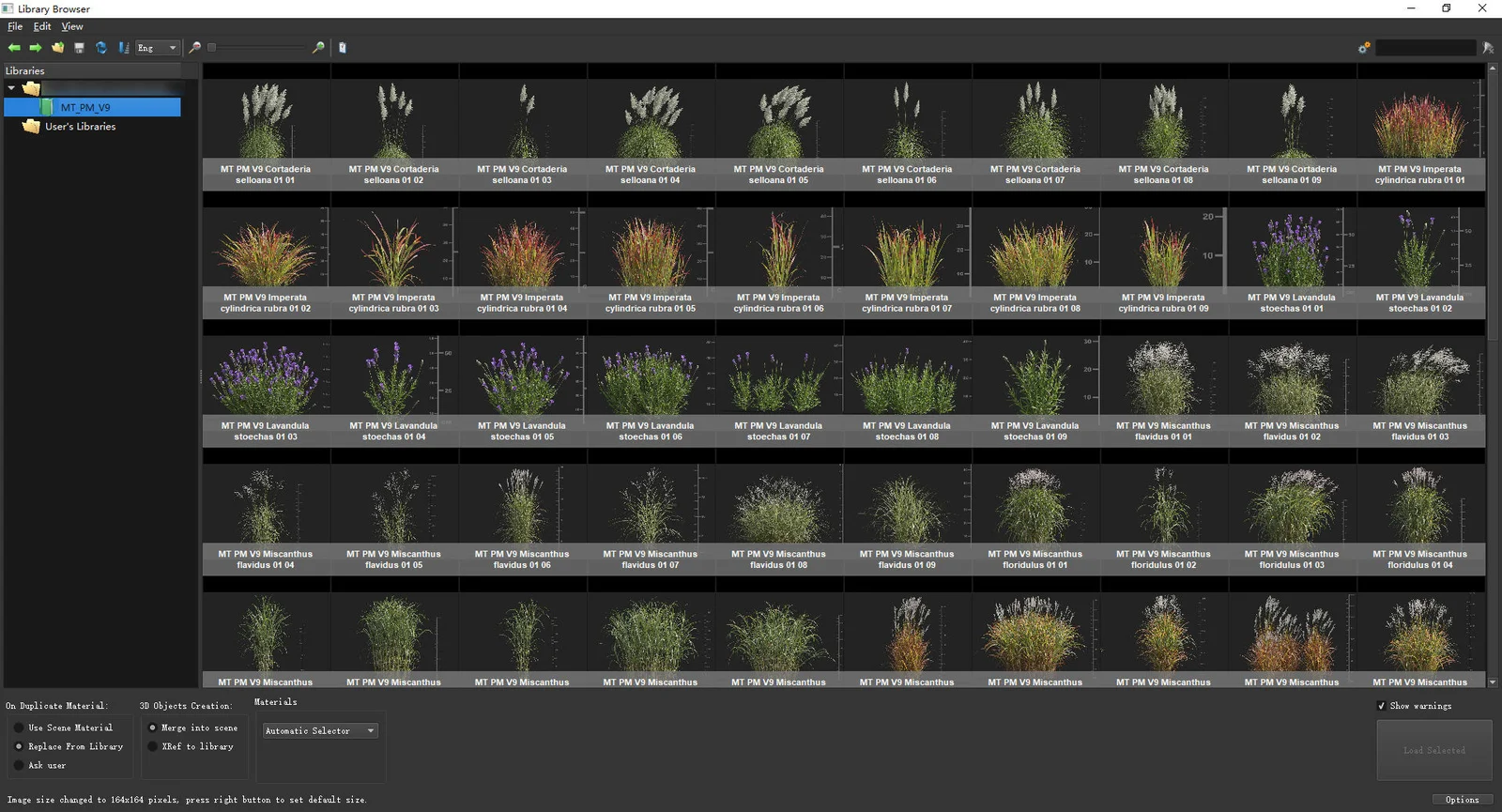Select Cortaderia selloana 01 09 thumbnail
Viewport: 1502px width, 812px height.
(x=1292, y=127)
